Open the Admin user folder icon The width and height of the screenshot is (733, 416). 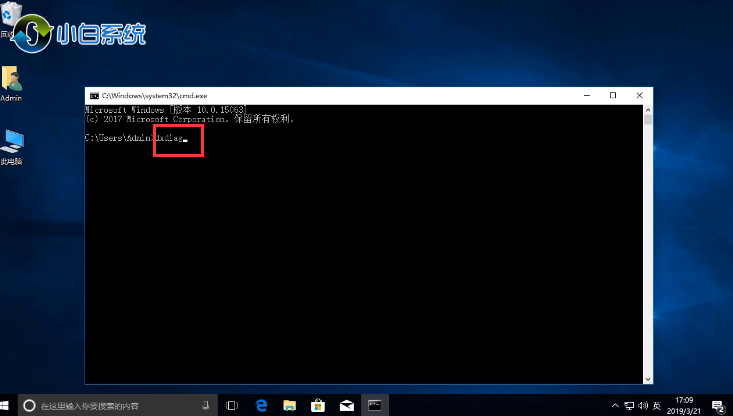pyautogui.click(x=11, y=80)
